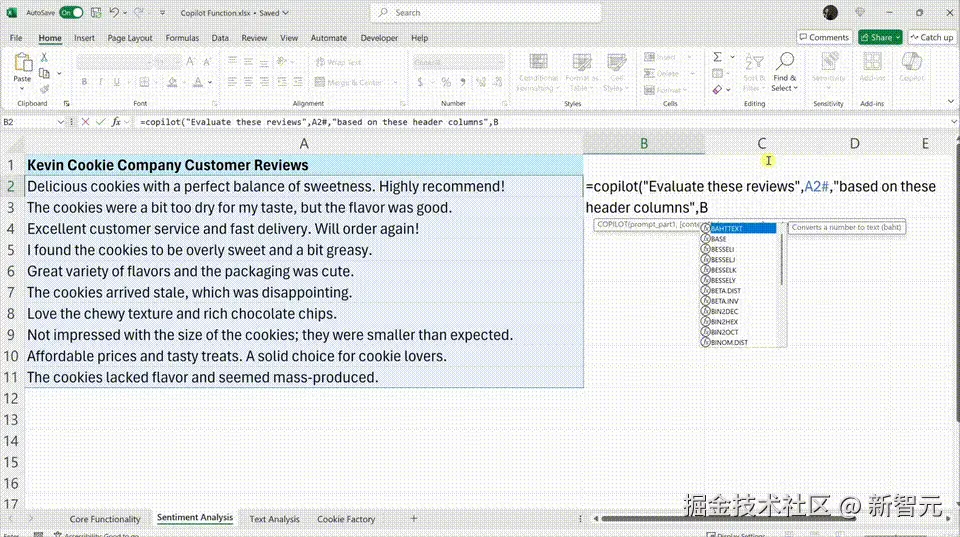Click the Font Color letter A
960x537 pixels.
(x=198, y=82)
